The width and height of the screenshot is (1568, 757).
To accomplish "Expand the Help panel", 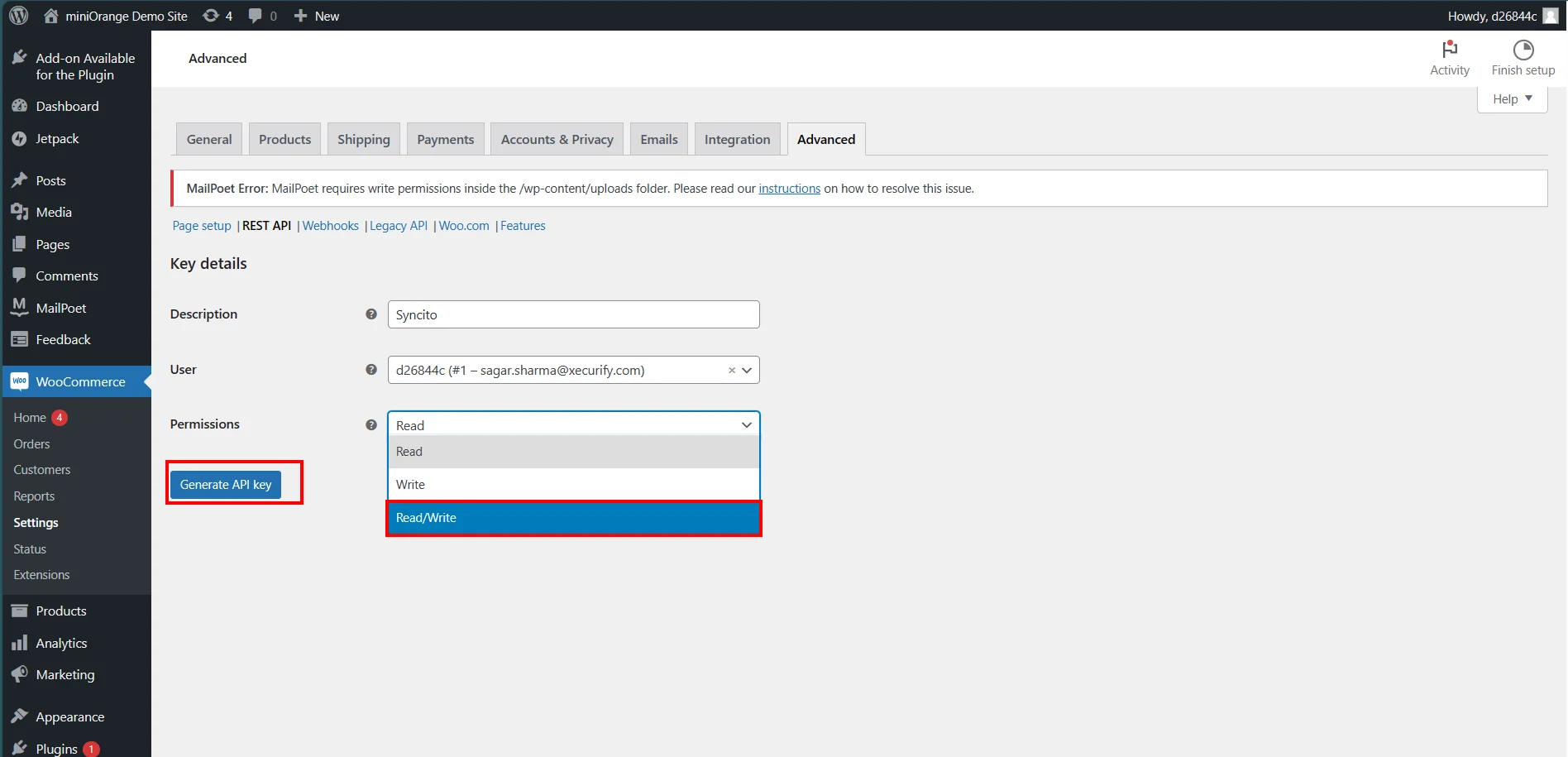I will [x=1512, y=98].
